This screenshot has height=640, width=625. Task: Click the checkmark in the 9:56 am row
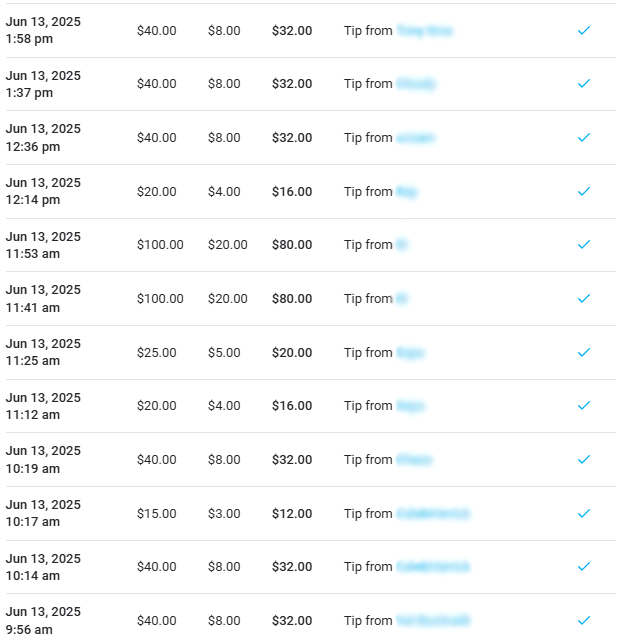[x=584, y=621]
